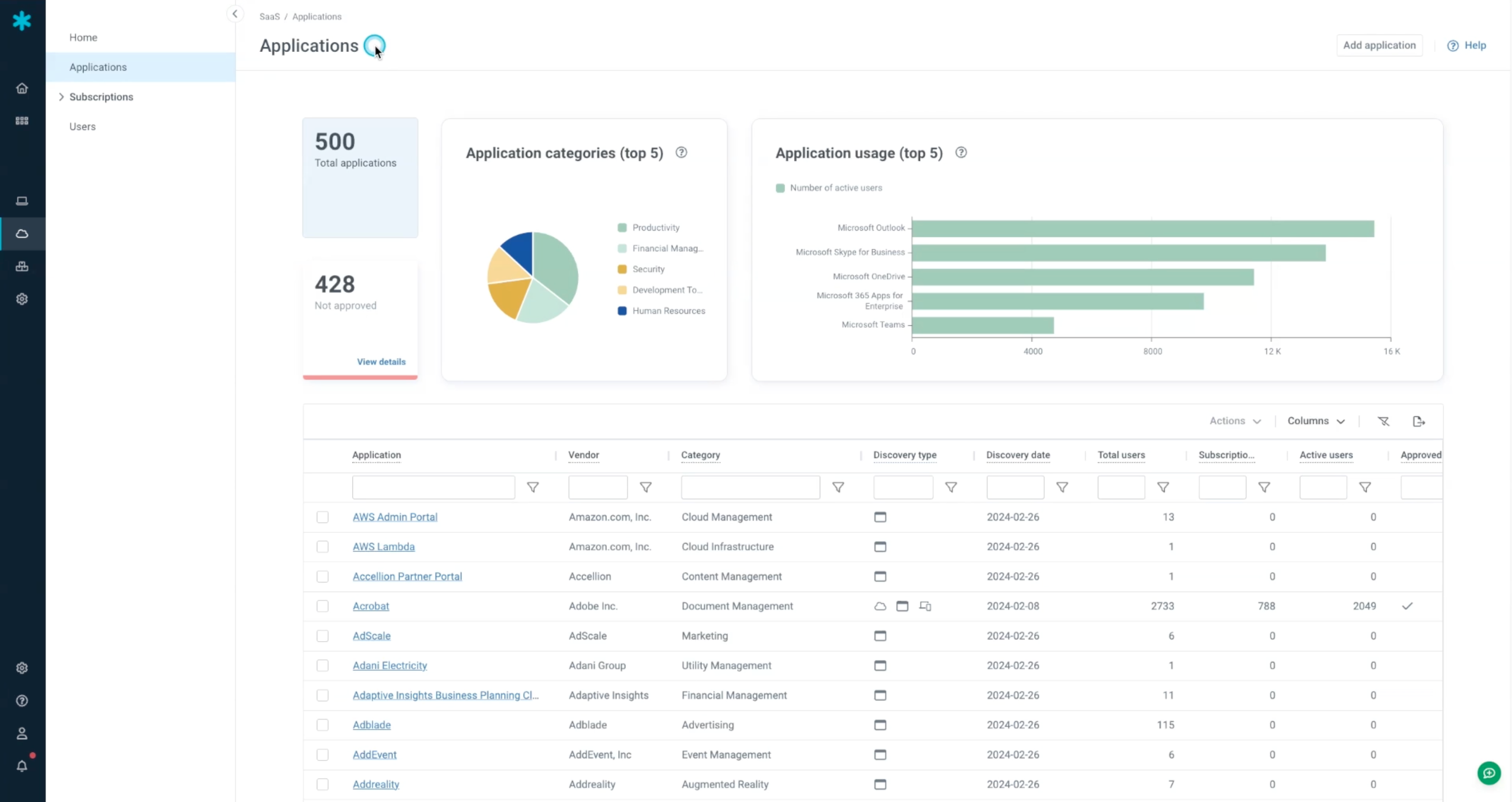Viewport: 1512px width, 802px height.
Task: Click the Productivity legend color swatch
Action: pos(622,228)
